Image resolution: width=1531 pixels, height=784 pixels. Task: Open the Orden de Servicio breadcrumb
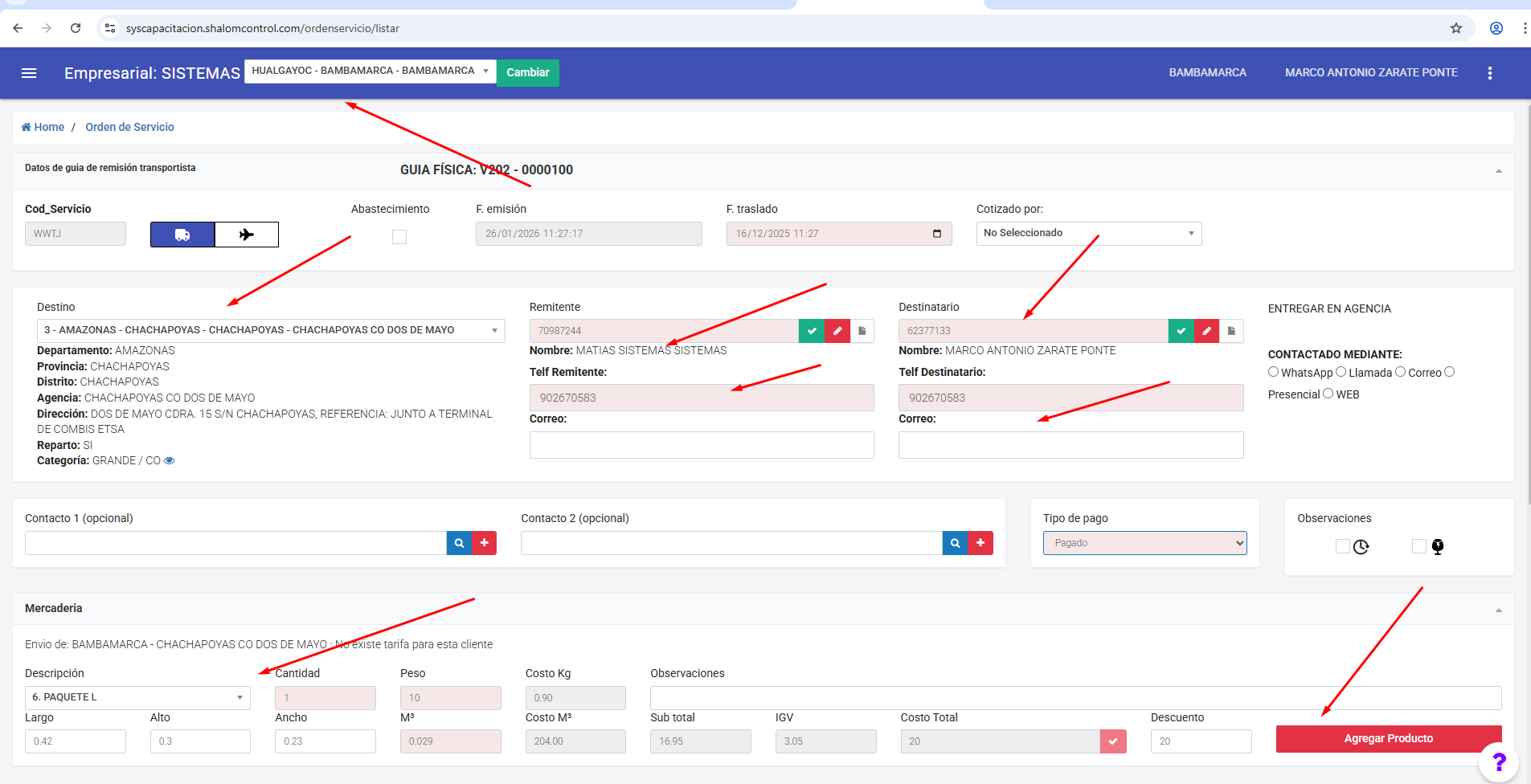(129, 127)
